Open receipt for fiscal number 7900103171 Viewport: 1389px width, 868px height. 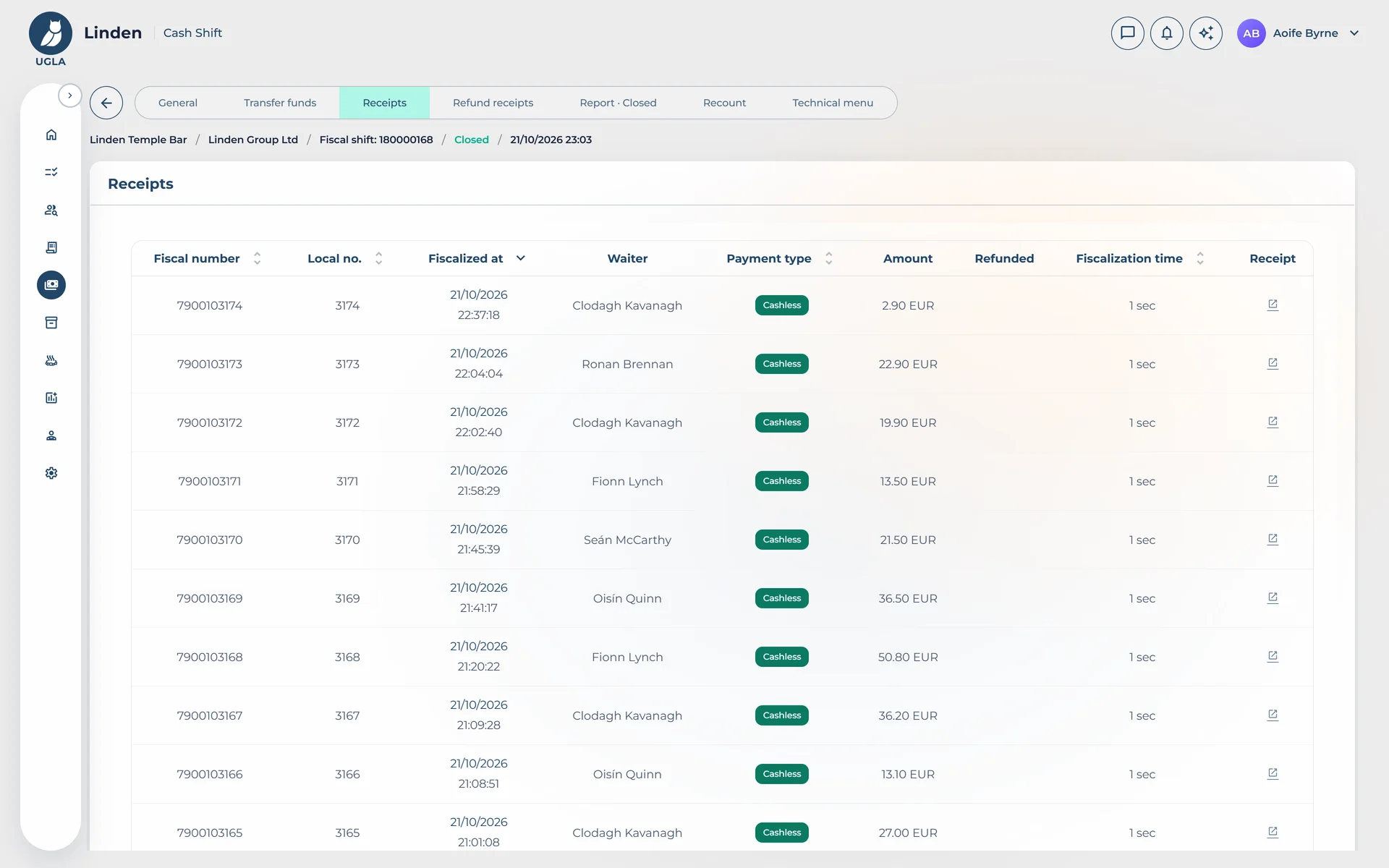tap(1273, 480)
